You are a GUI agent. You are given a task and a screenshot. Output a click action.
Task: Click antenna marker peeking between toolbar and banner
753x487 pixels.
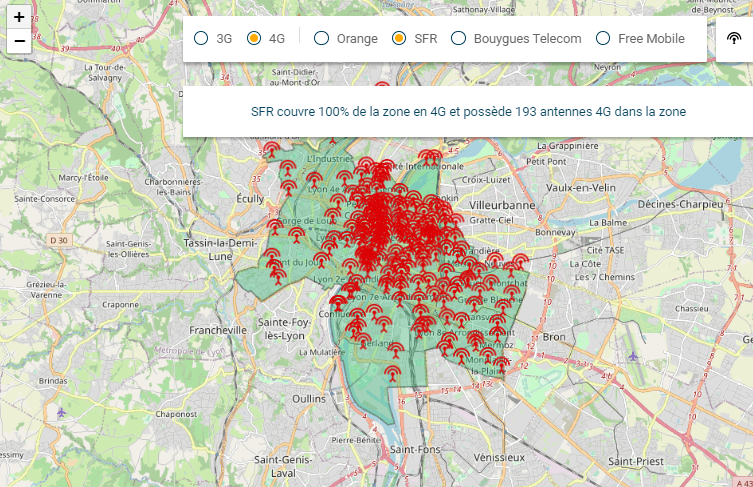coord(381,89)
